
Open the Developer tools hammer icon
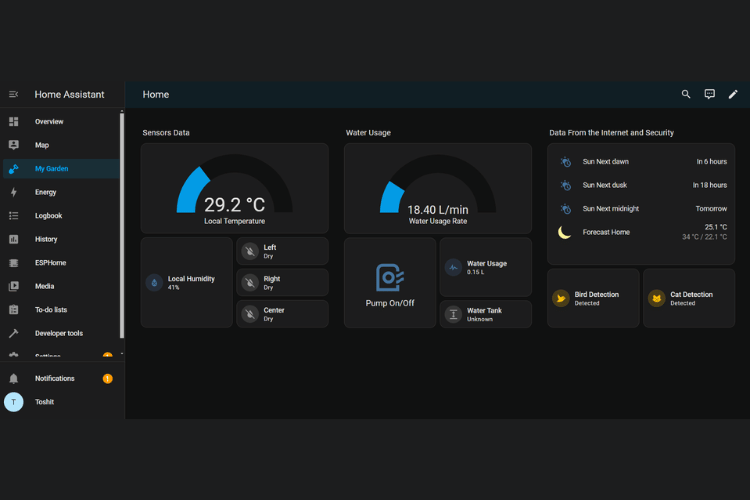tap(13, 333)
